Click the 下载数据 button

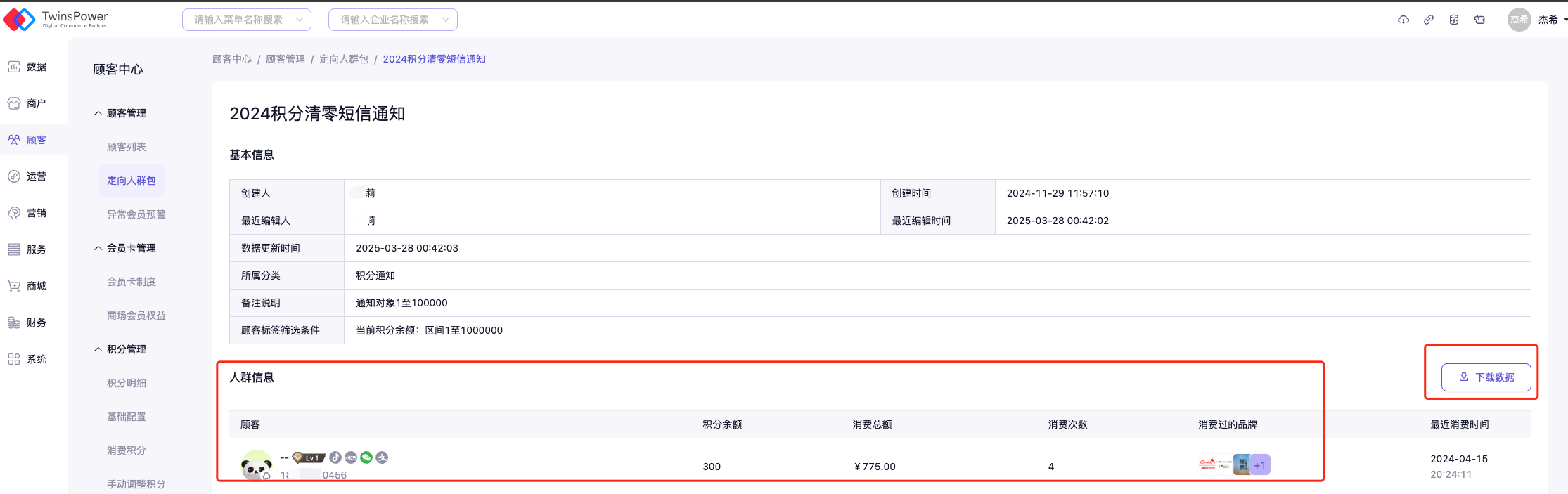point(1486,377)
